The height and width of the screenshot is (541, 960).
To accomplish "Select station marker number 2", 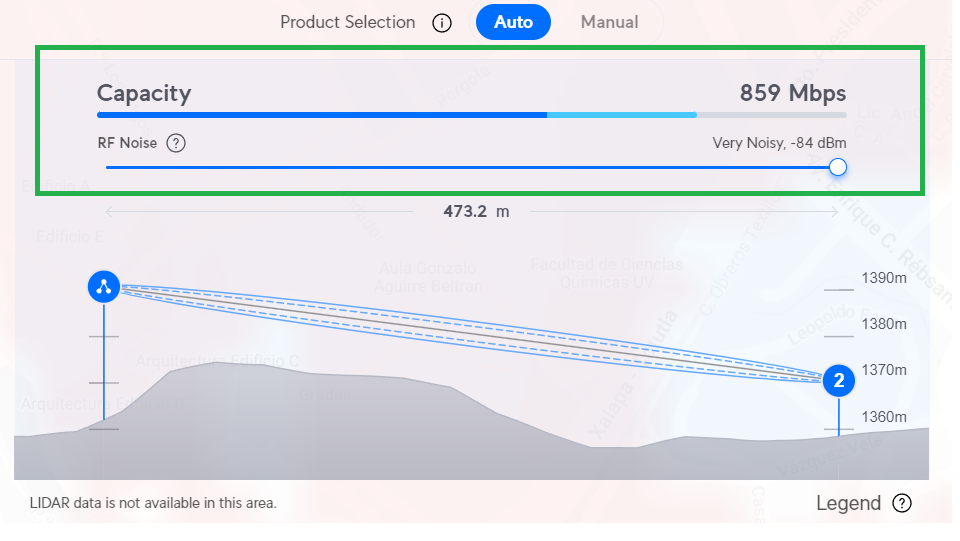I will 838,381.
